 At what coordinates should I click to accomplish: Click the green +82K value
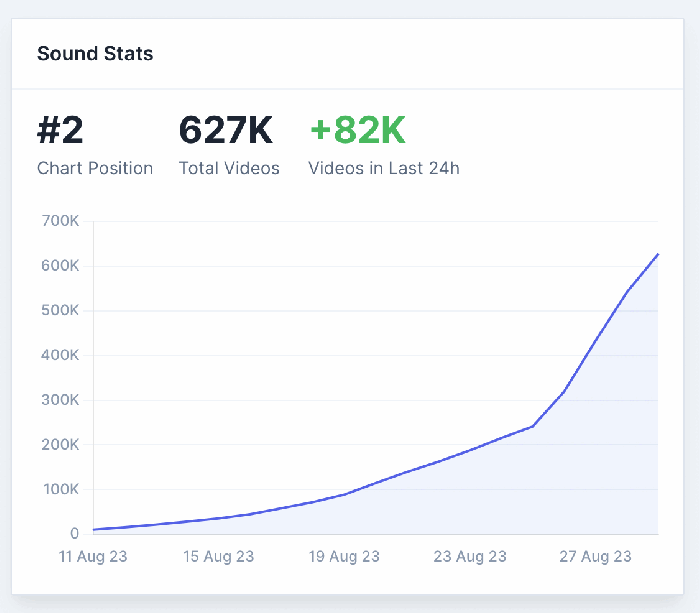357,131
